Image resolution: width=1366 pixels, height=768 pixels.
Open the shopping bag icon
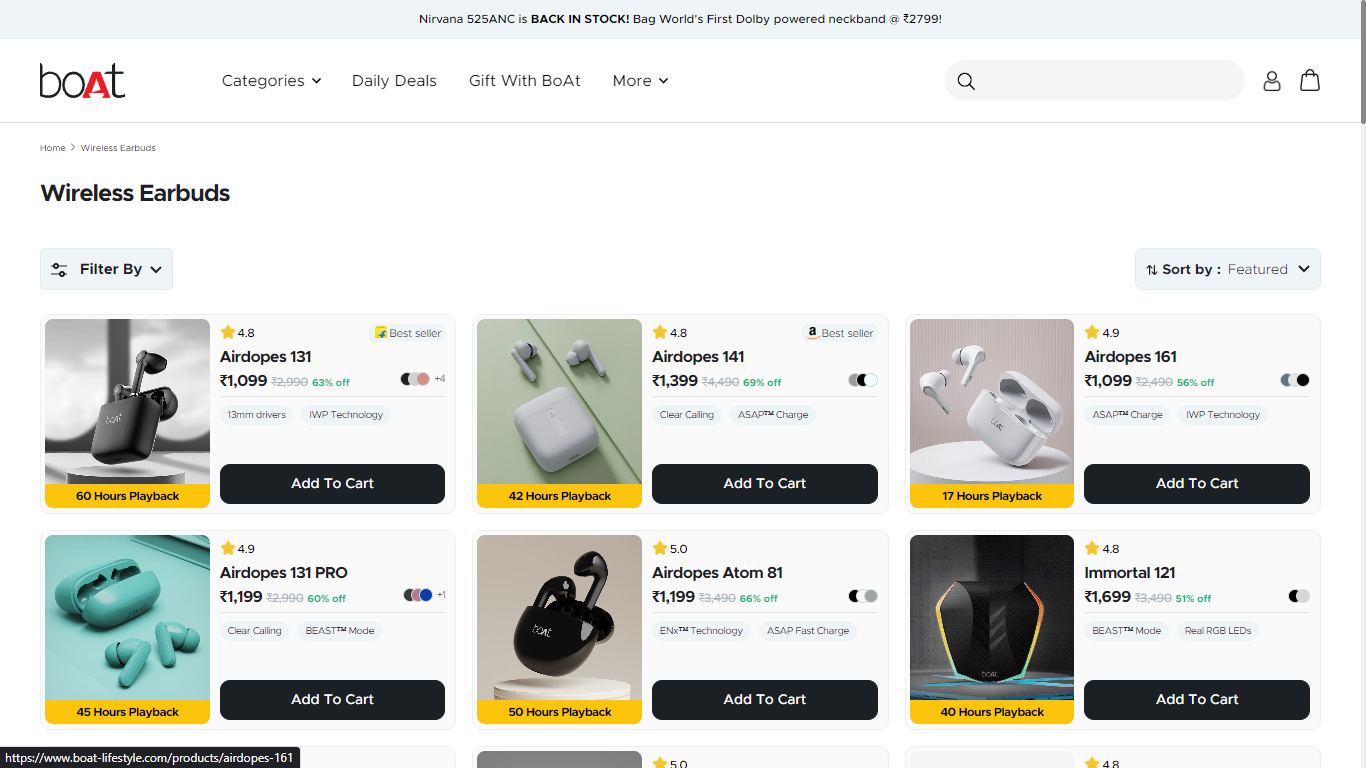pos(1310,81)
